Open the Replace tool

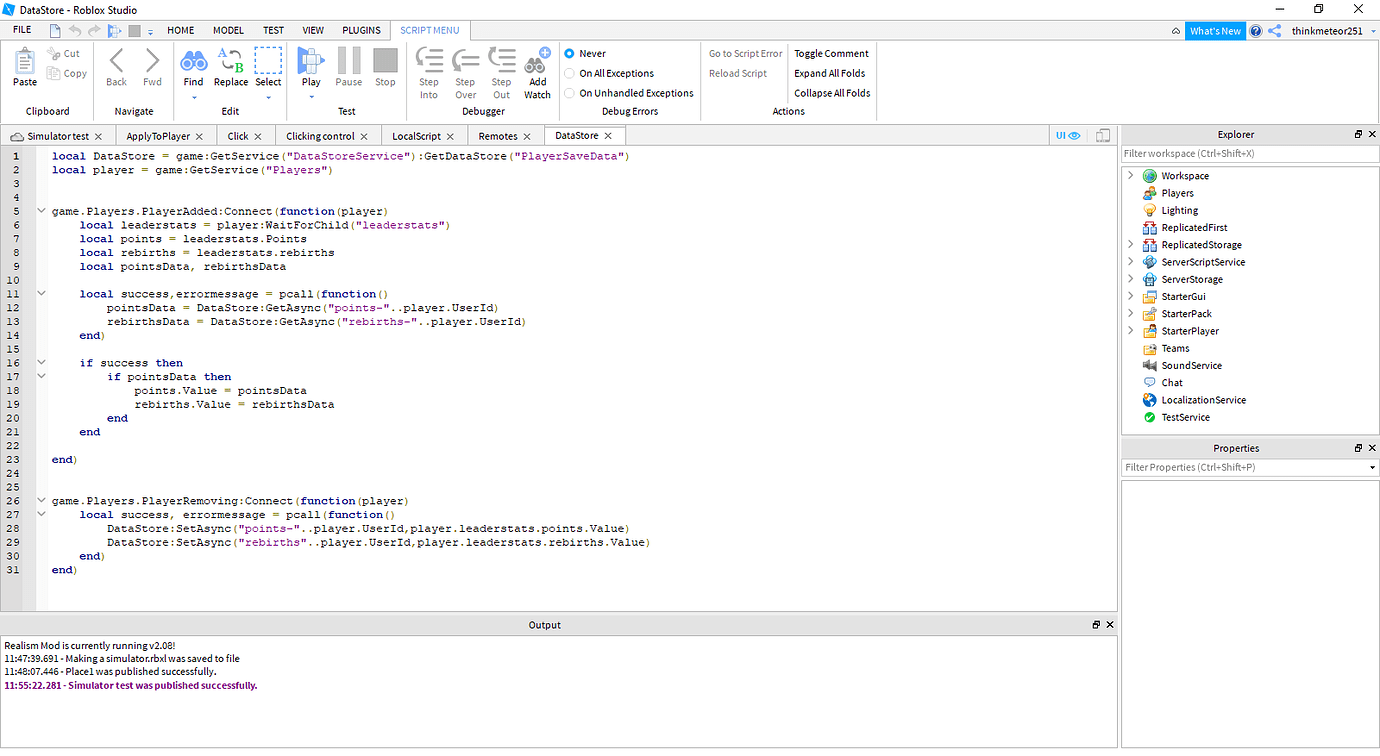pyautogui.click(x=231, y=61)
